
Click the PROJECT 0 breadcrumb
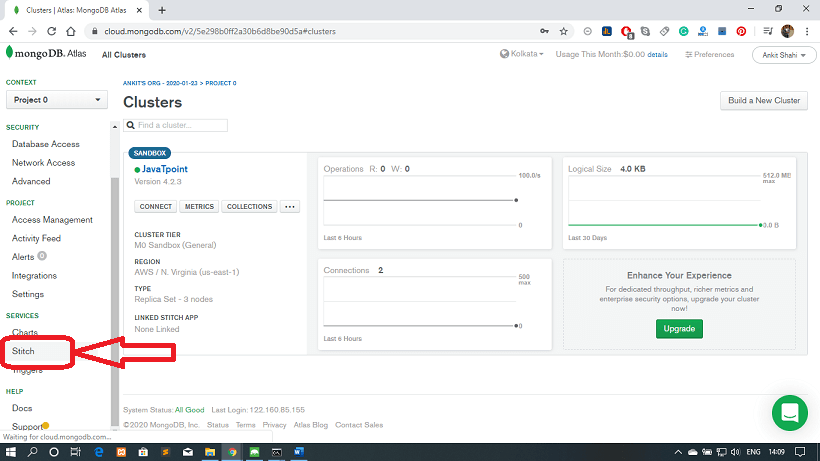tap(221, 83)
